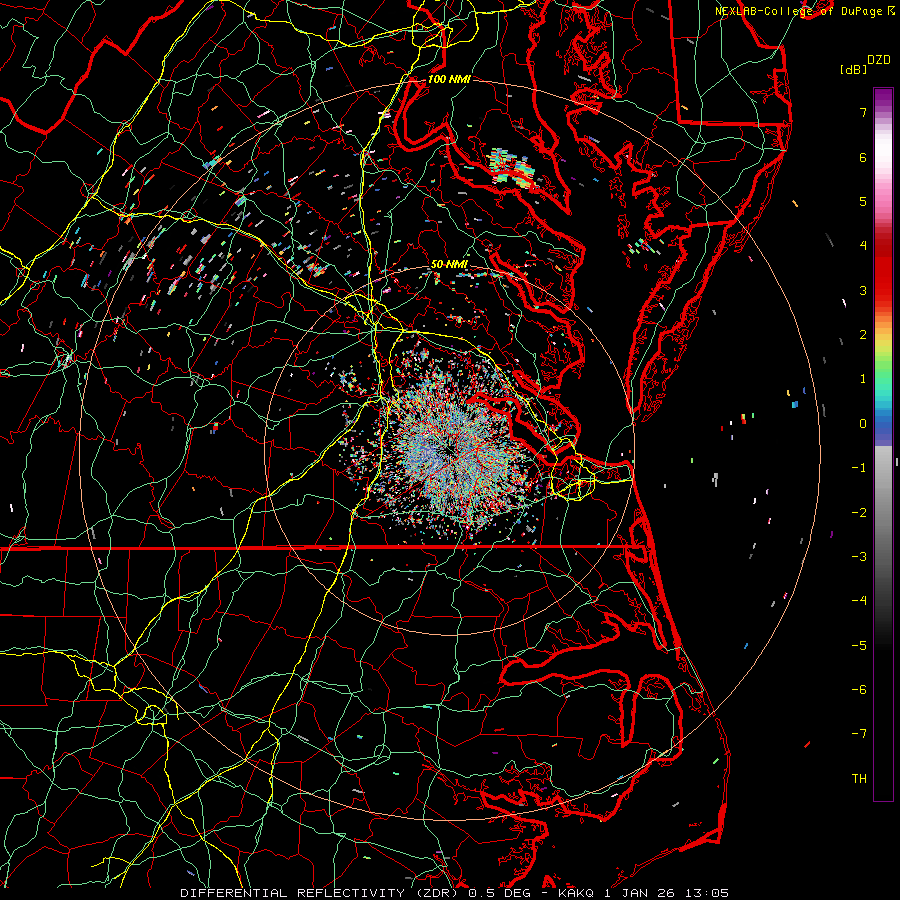Screen dimensions: 900x900
Task: Click the [dB] unit label
Action: point(853,69)
